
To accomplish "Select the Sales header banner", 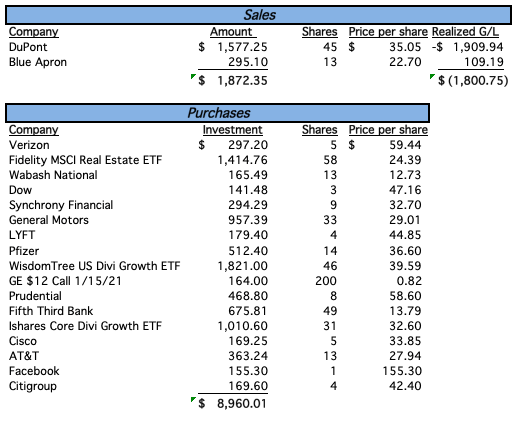I will pos(258,15).
